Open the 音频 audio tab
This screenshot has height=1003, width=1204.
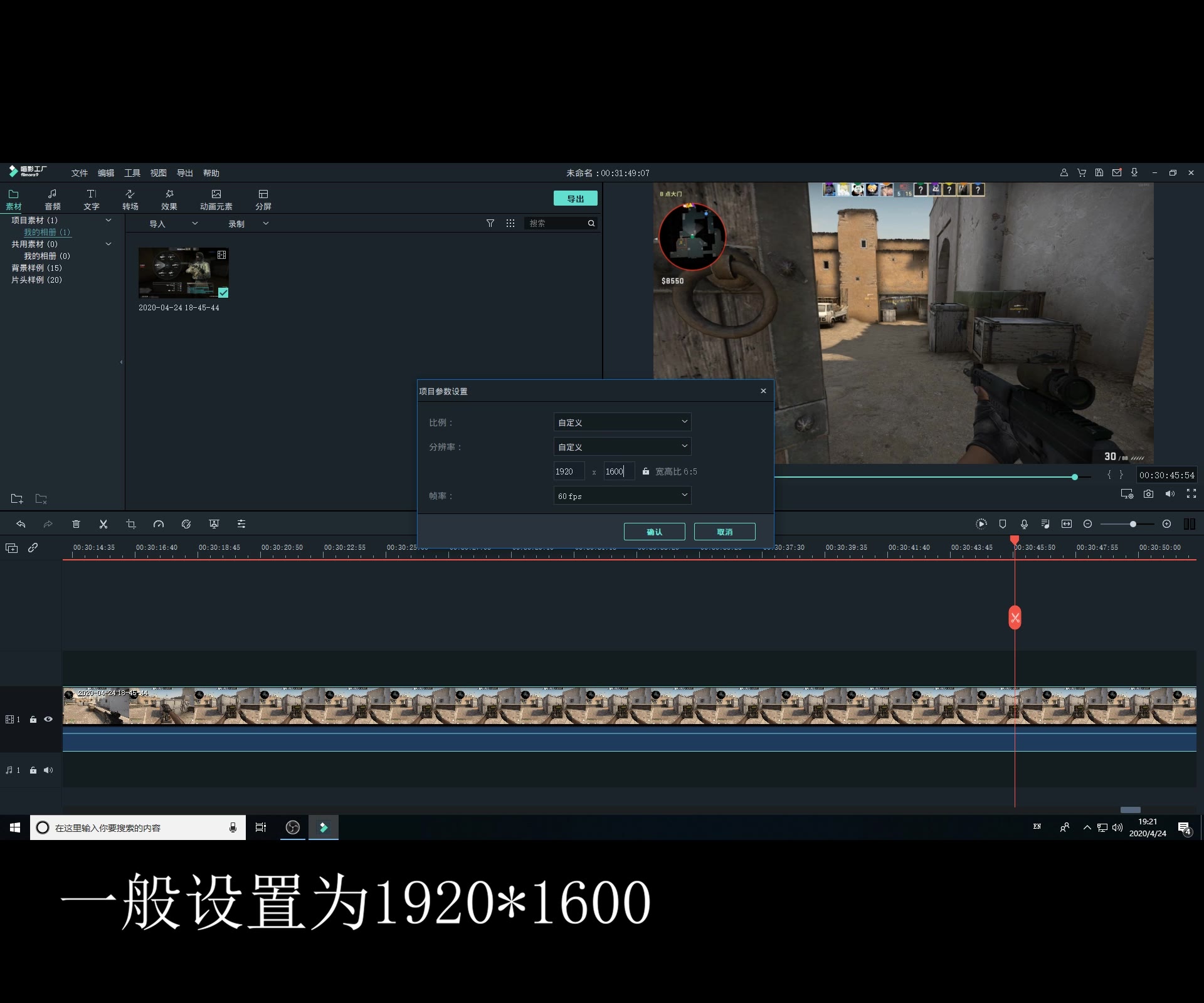tap(53, 200)
